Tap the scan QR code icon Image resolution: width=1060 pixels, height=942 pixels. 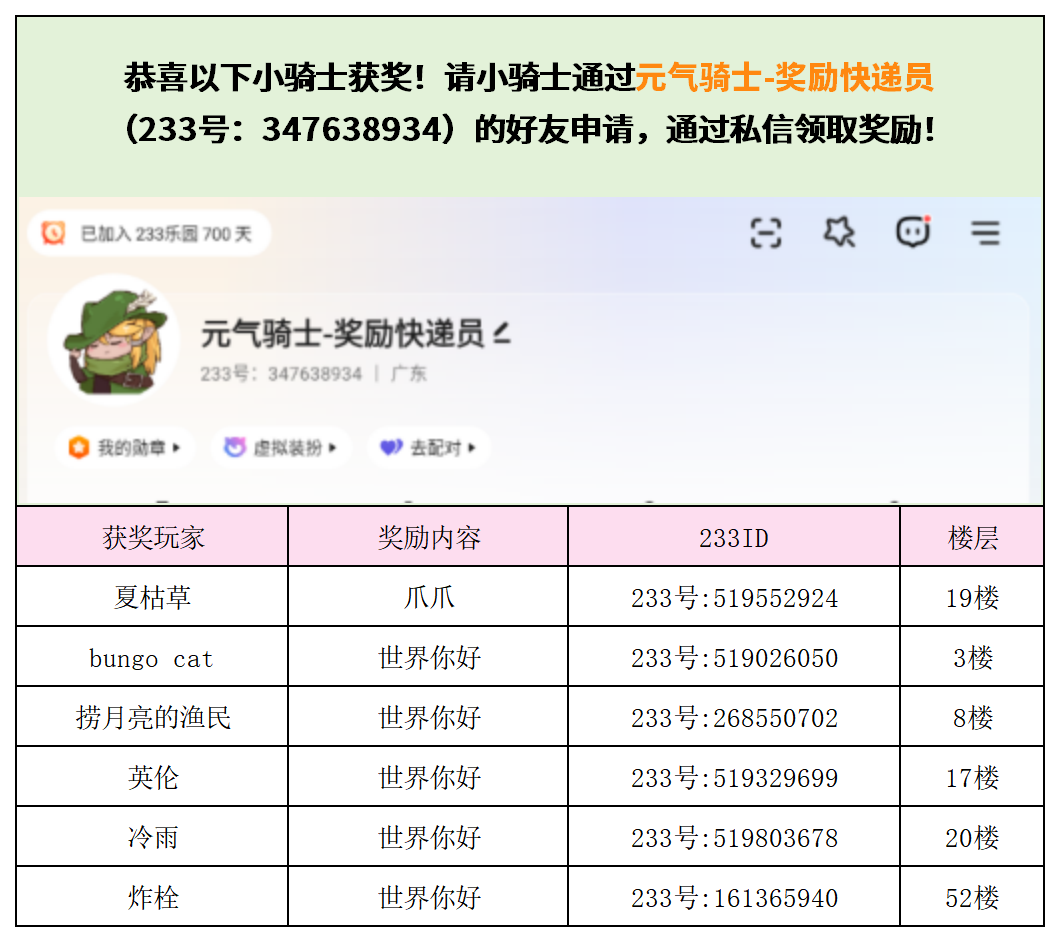765,233
